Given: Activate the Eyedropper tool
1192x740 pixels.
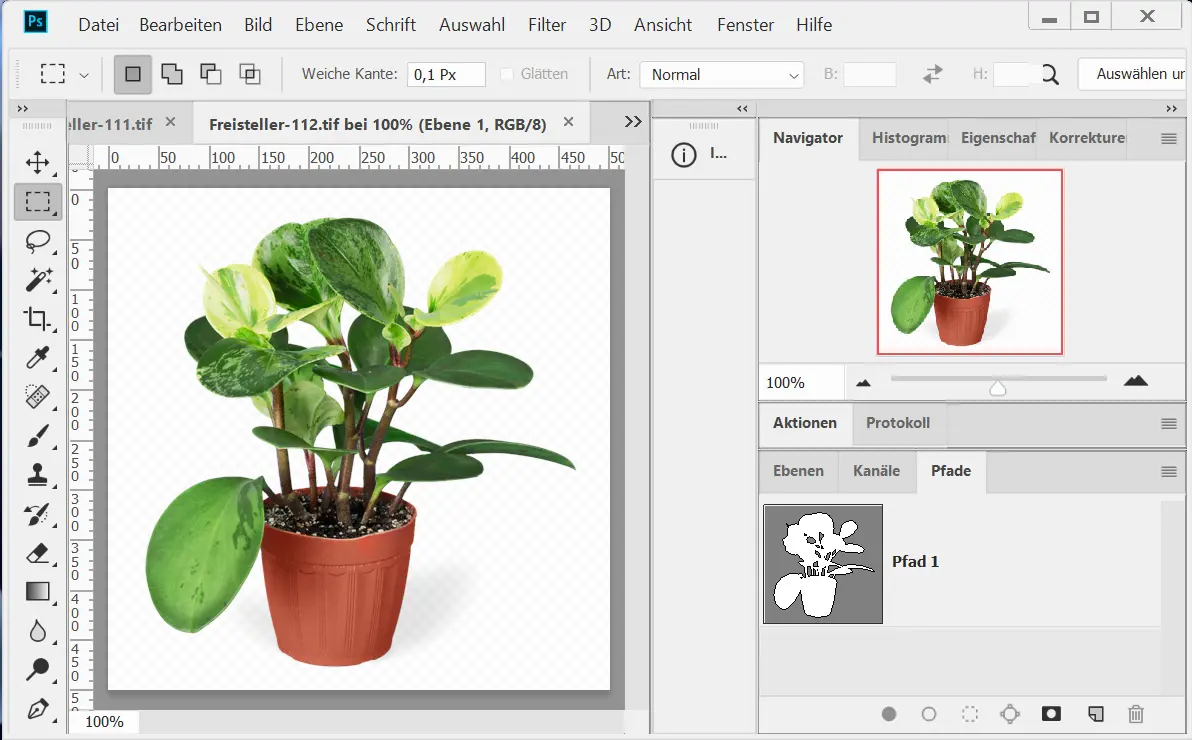Looking at the screenshot, I should tap(38, 358).
